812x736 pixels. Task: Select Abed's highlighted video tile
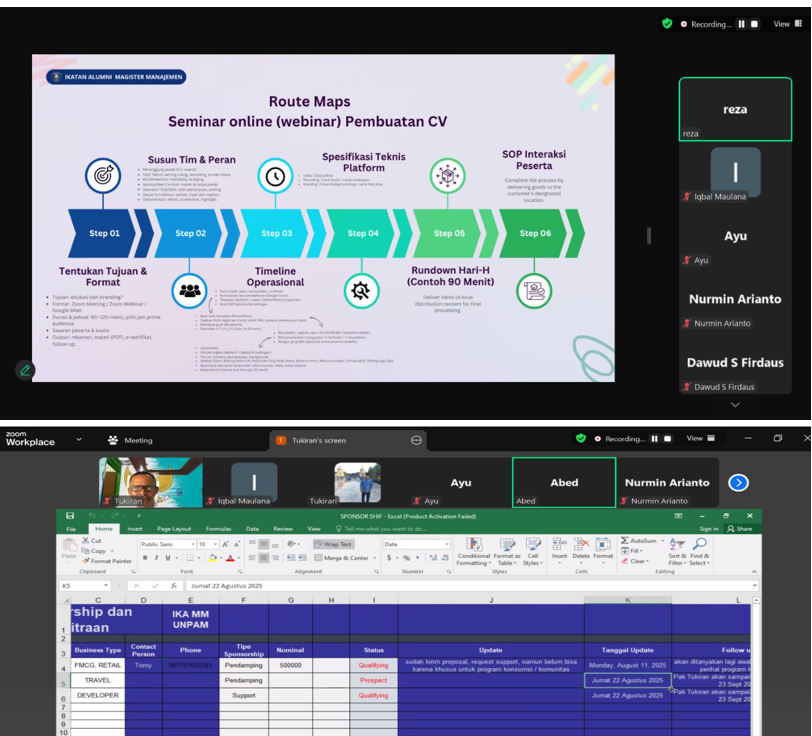click(x=564, y=482)
